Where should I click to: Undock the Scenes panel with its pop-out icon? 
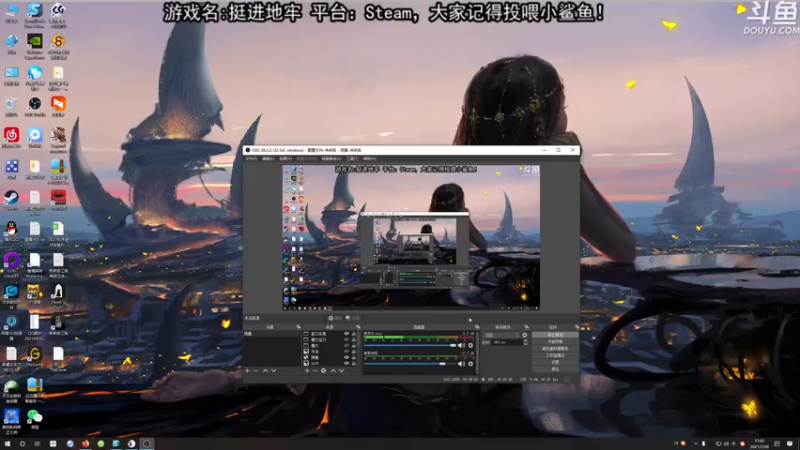point(298,327)
